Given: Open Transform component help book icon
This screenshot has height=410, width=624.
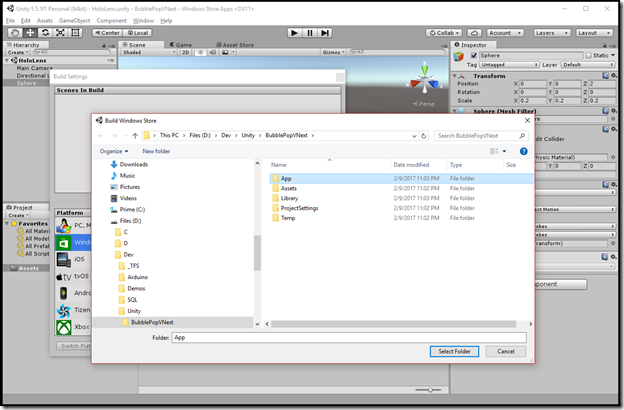Looking at the screenshot, I should 606,76.
